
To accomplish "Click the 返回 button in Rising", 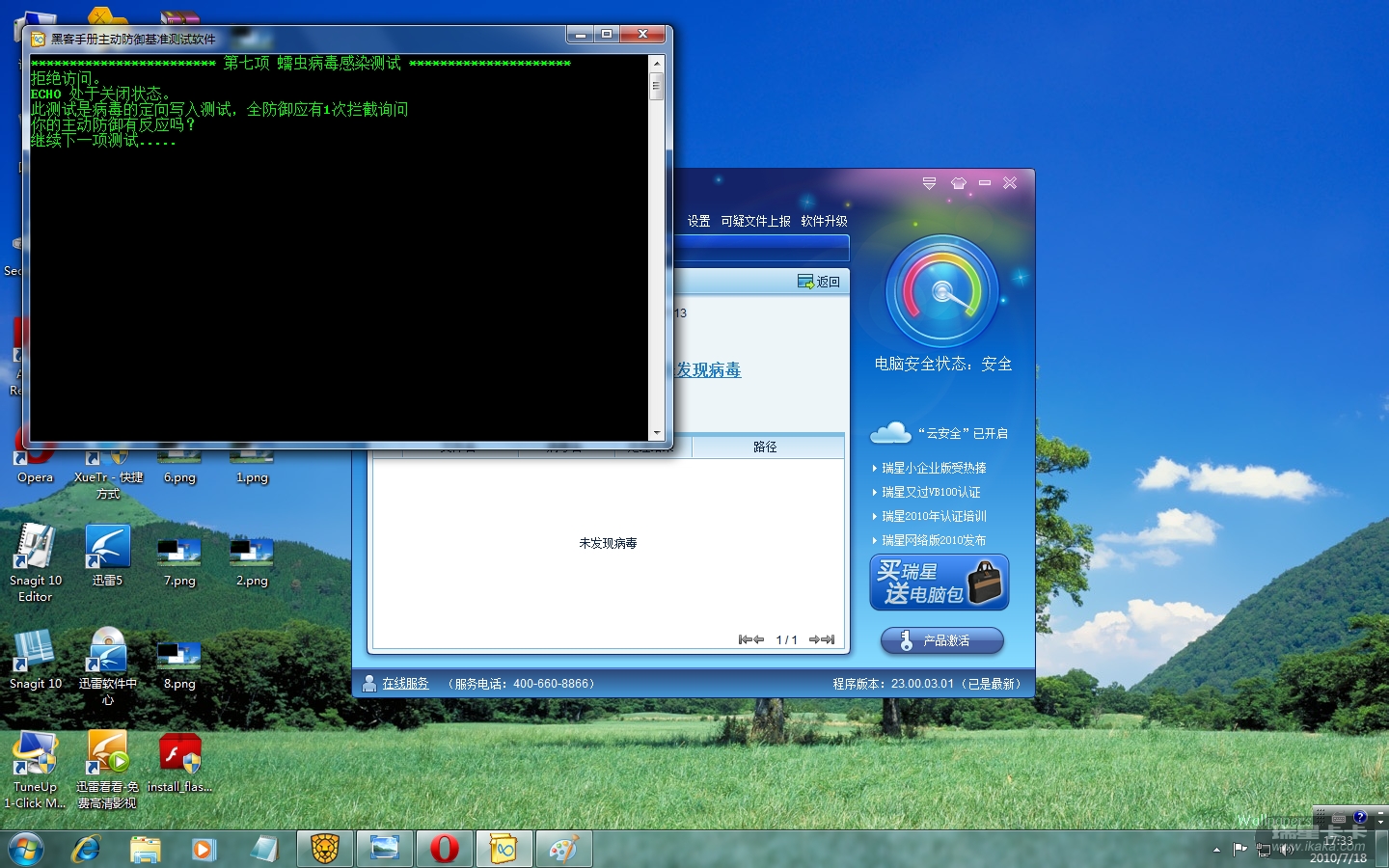I will click(x=819, y=282).
